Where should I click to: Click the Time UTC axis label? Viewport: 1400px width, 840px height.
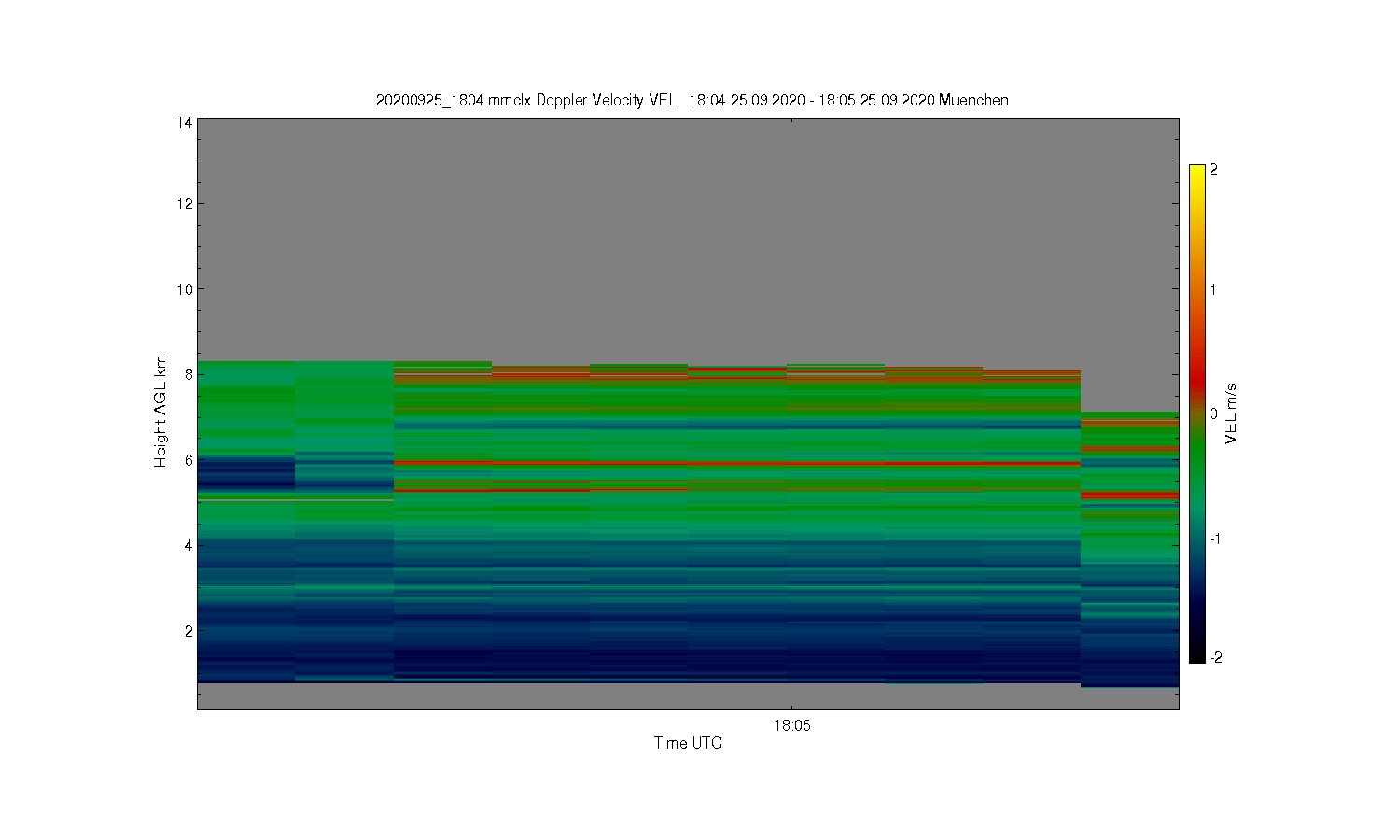tap(688, 743)
